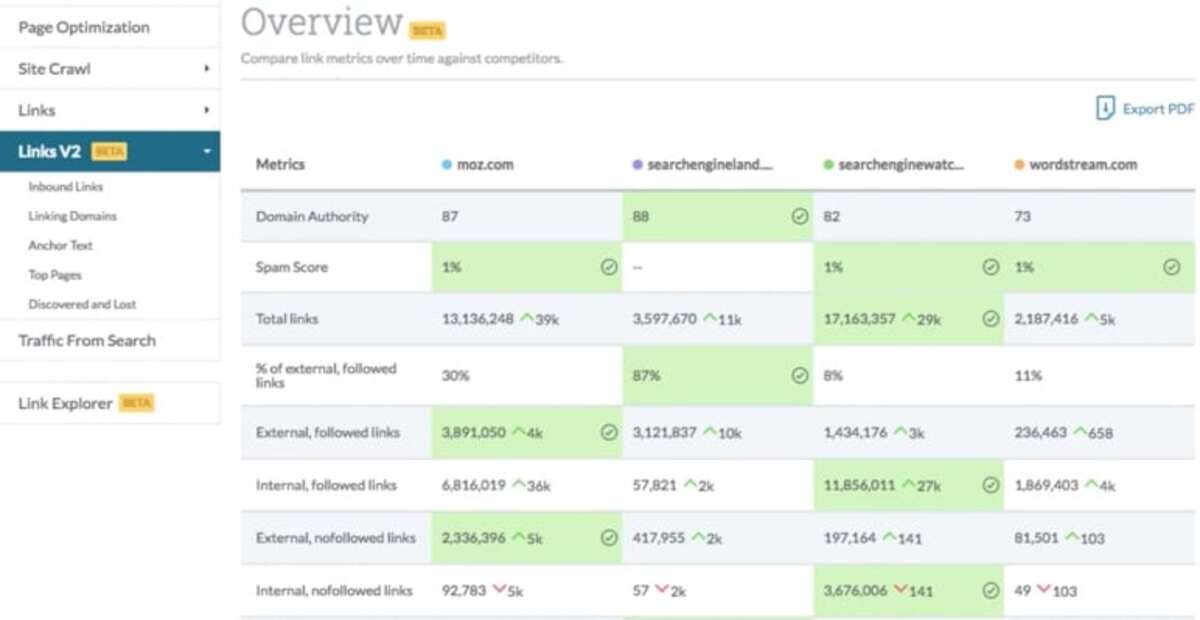1200x620 pixels.
Task: Click checkmark icon in wordstream.com Spam Score cell
Action: (x=1171, y=268)
